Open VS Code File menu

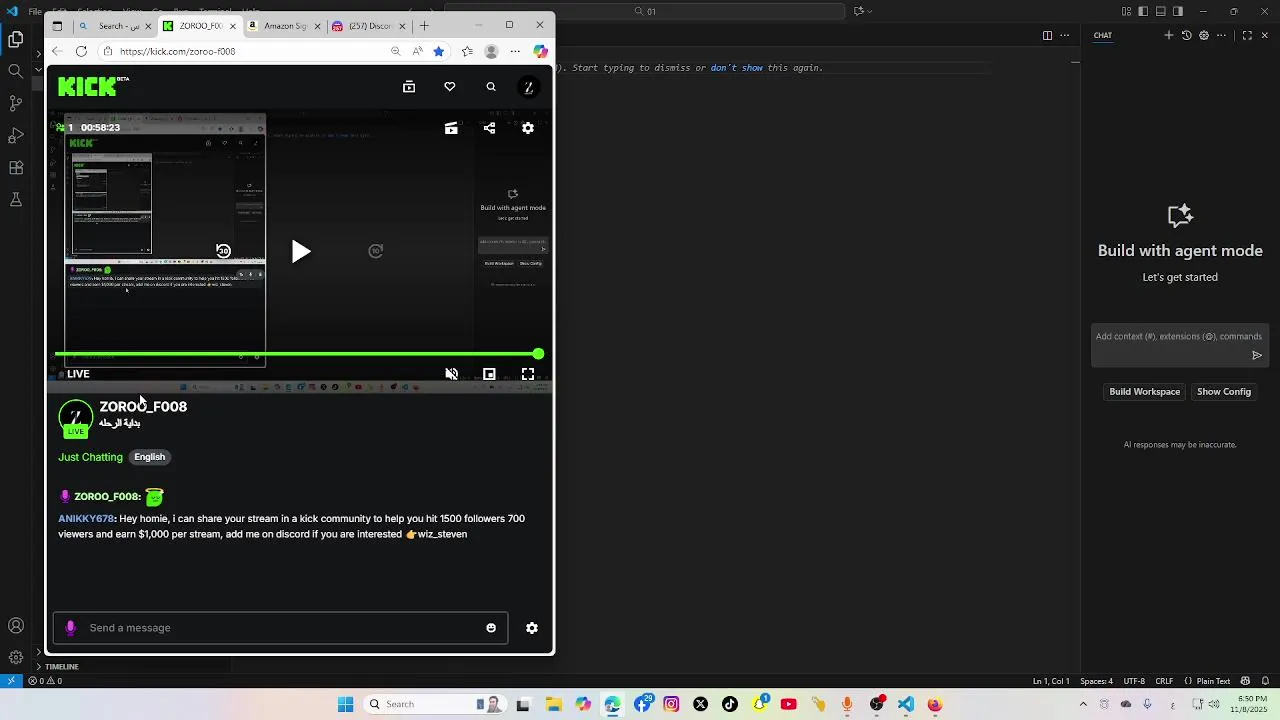35,11
